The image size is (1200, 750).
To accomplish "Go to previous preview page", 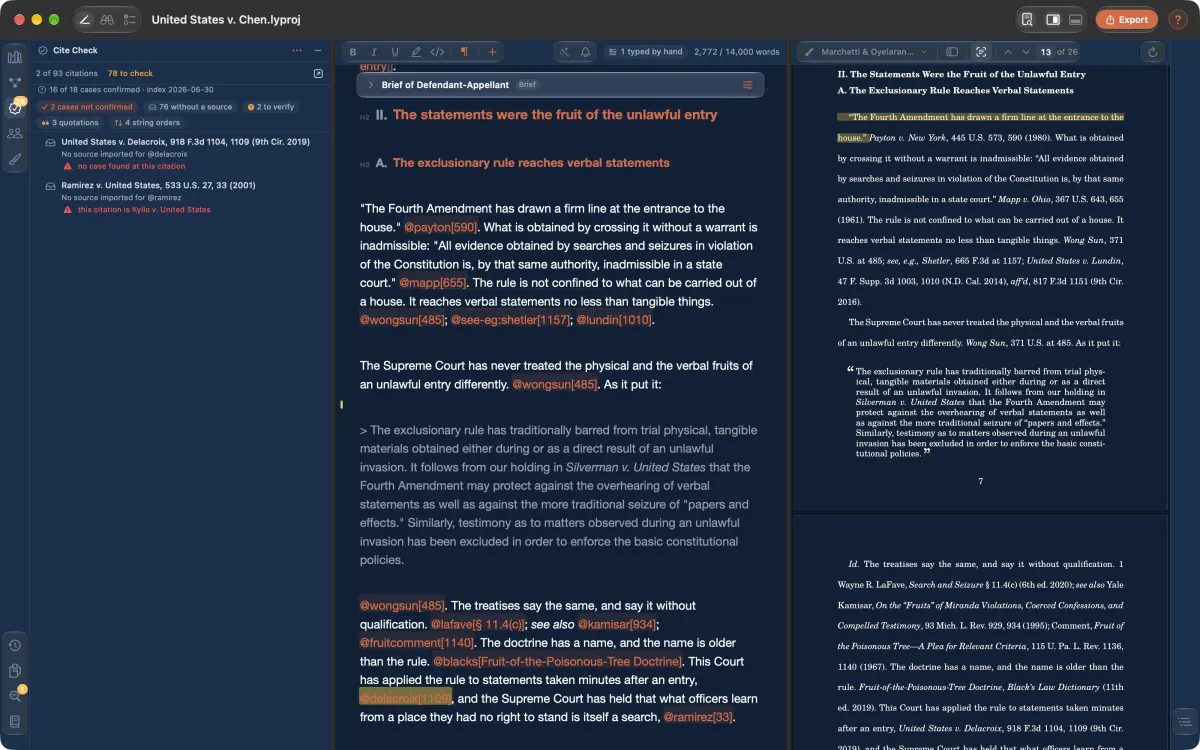I will [x=1008, y=51].
